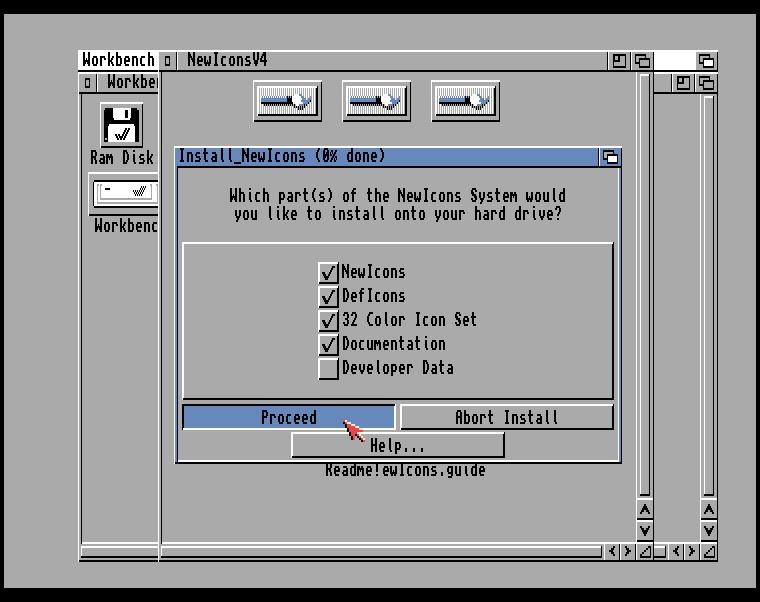Click NewIconsV4 scroll up arrow

tap(645, 510)
